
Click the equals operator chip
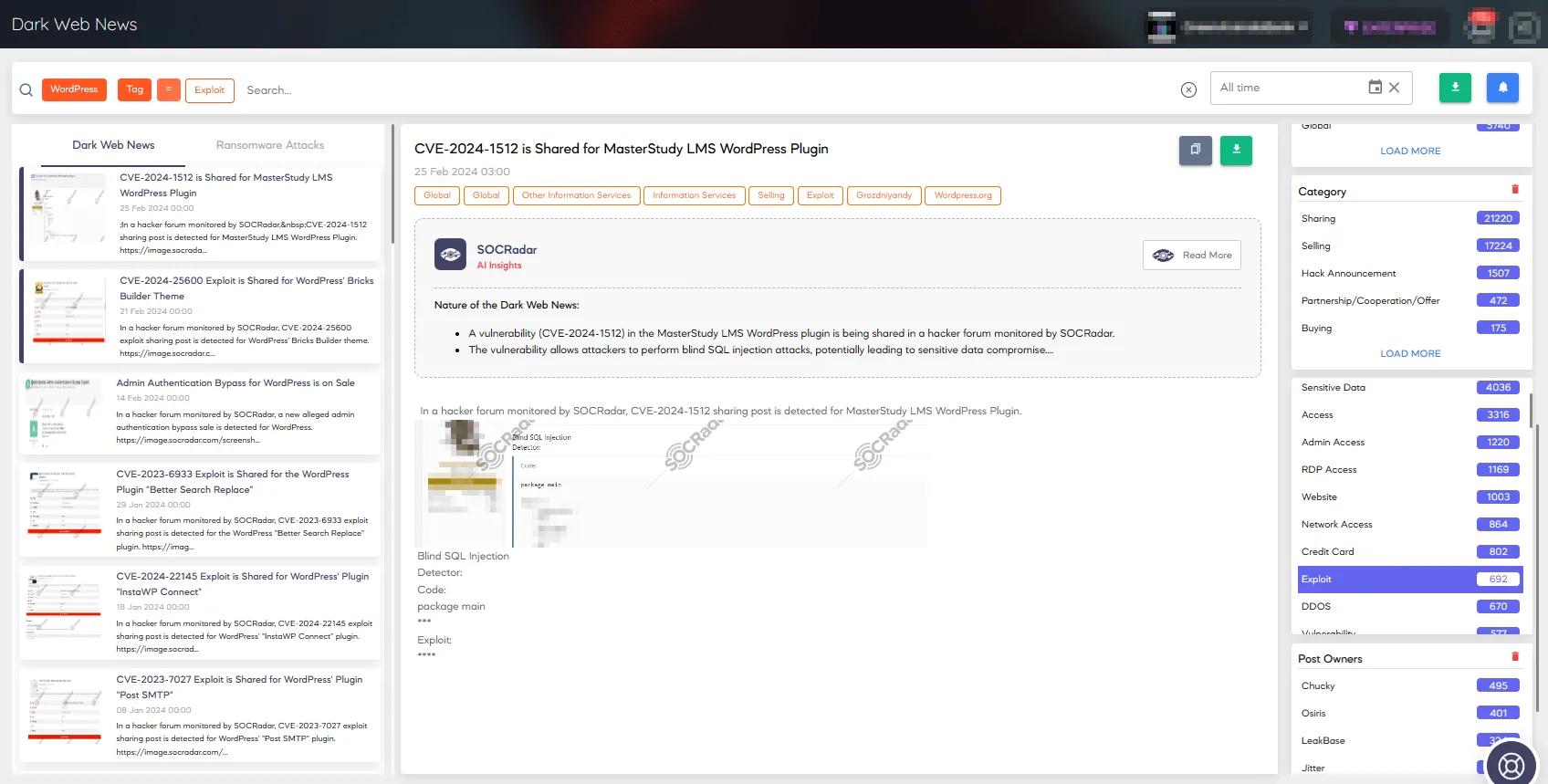coord(168,89)
